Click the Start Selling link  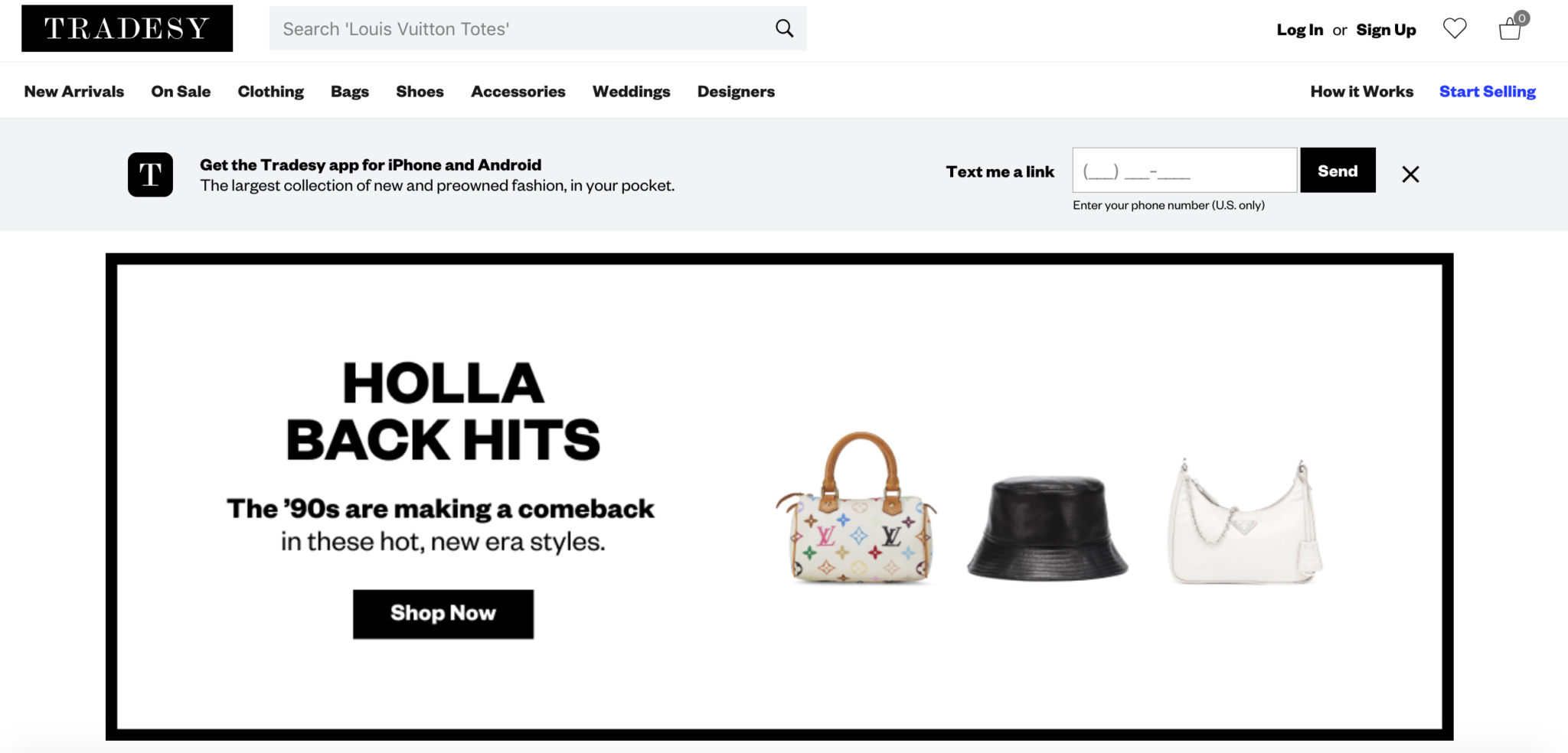[1486, 91]
